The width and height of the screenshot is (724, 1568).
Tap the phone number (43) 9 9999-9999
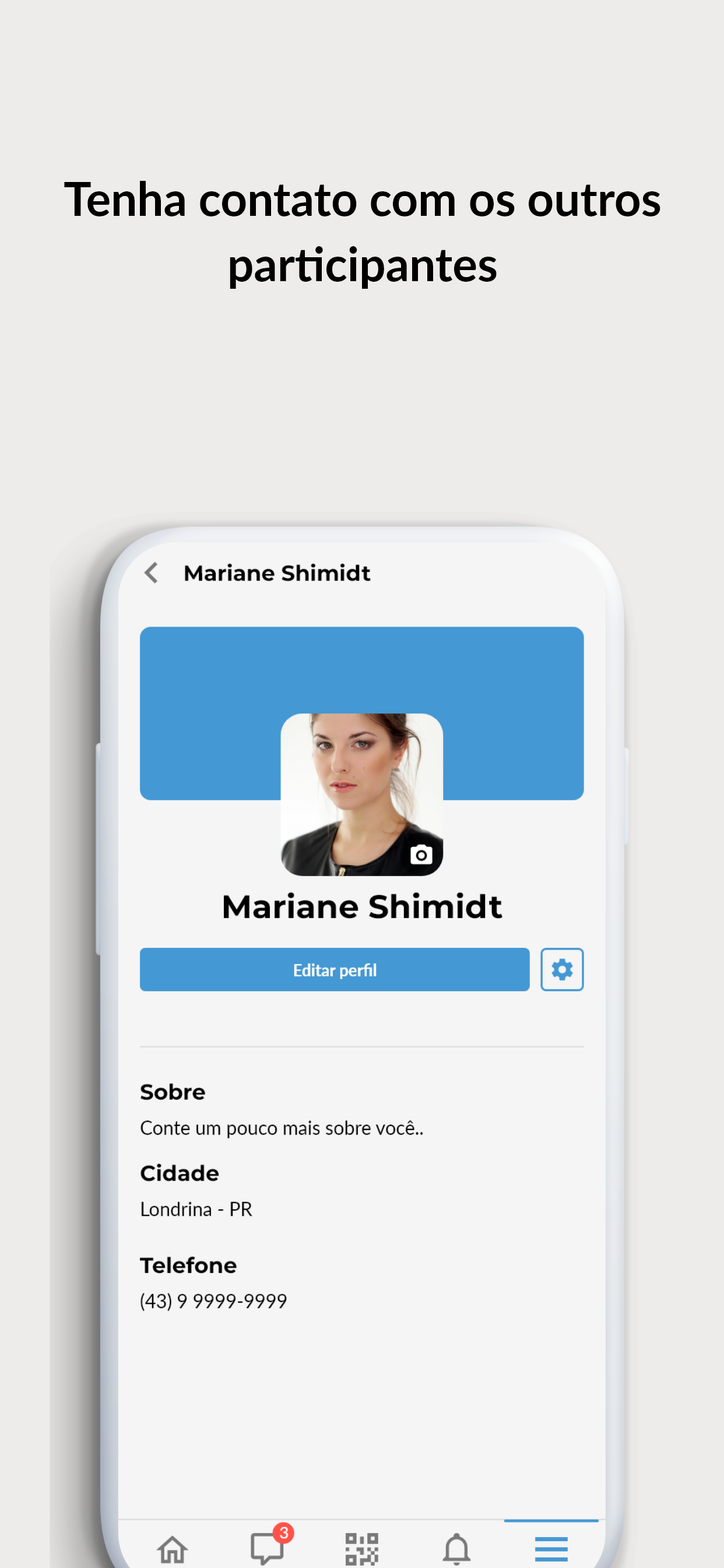pyautogui.click(x=213, y=1301)
